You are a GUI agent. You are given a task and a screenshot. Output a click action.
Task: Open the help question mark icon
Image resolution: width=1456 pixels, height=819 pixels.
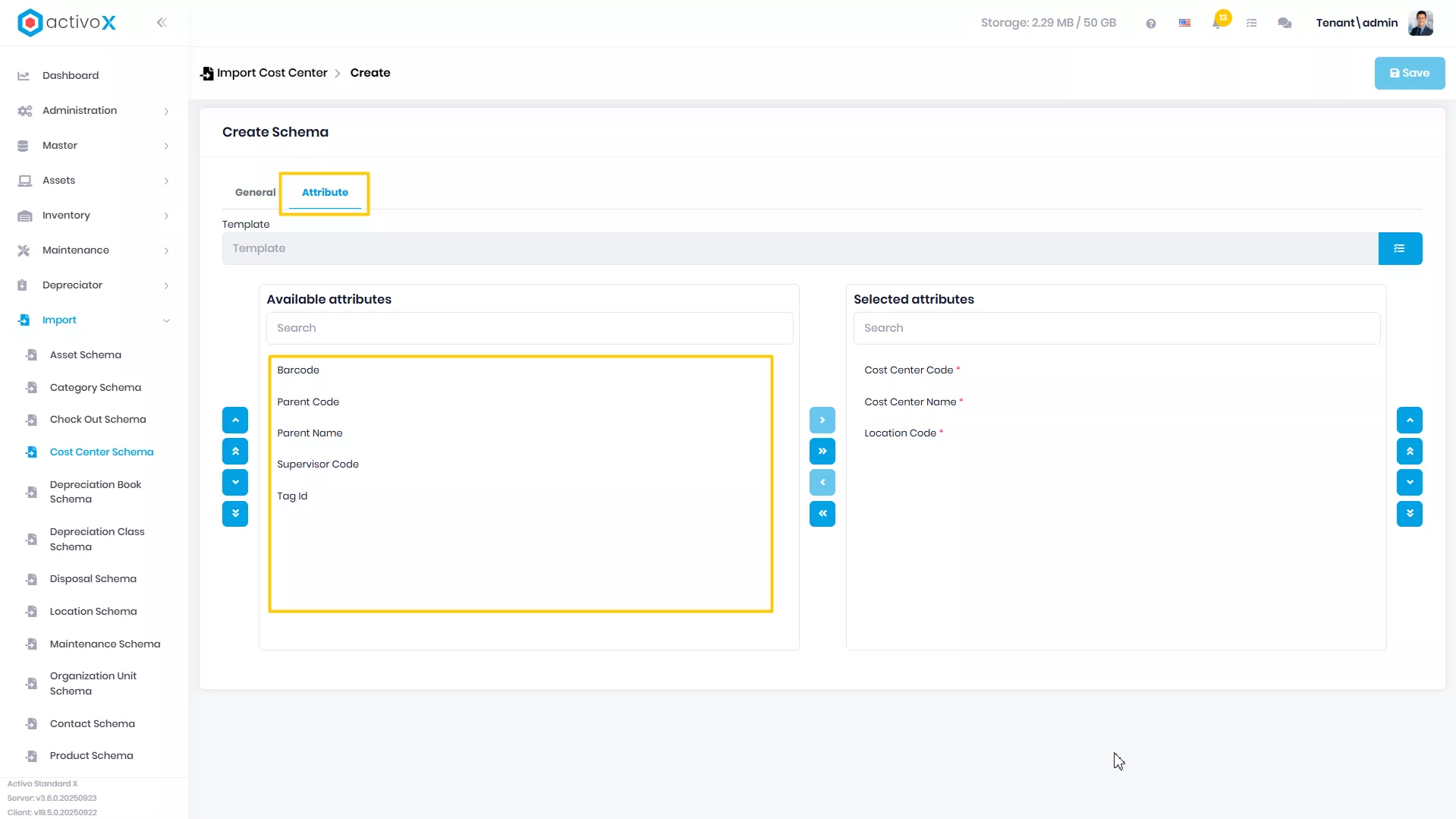[x=1151, y=24]
